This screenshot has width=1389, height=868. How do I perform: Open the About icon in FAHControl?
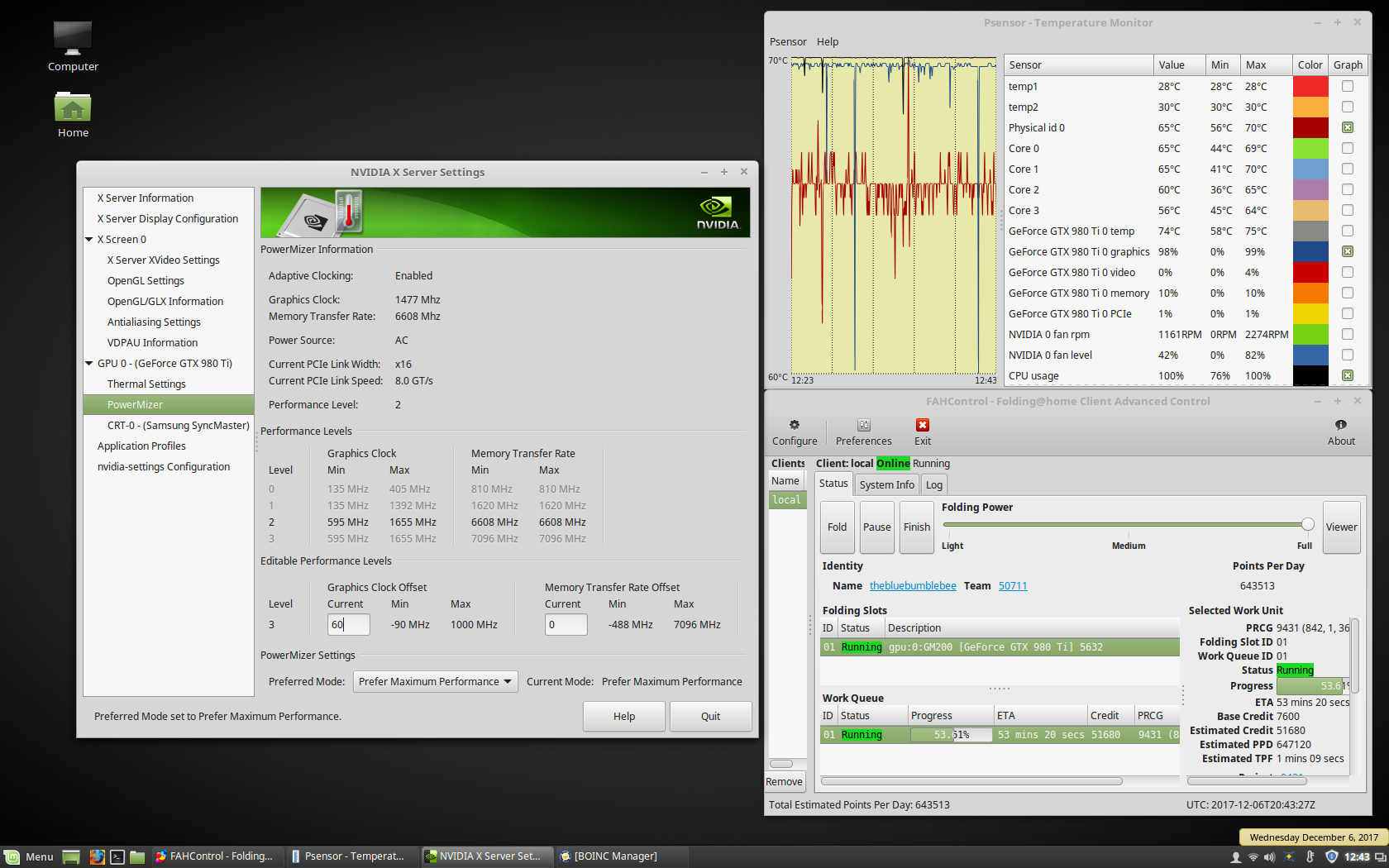pyautogui.click(x=1341, y=432)
